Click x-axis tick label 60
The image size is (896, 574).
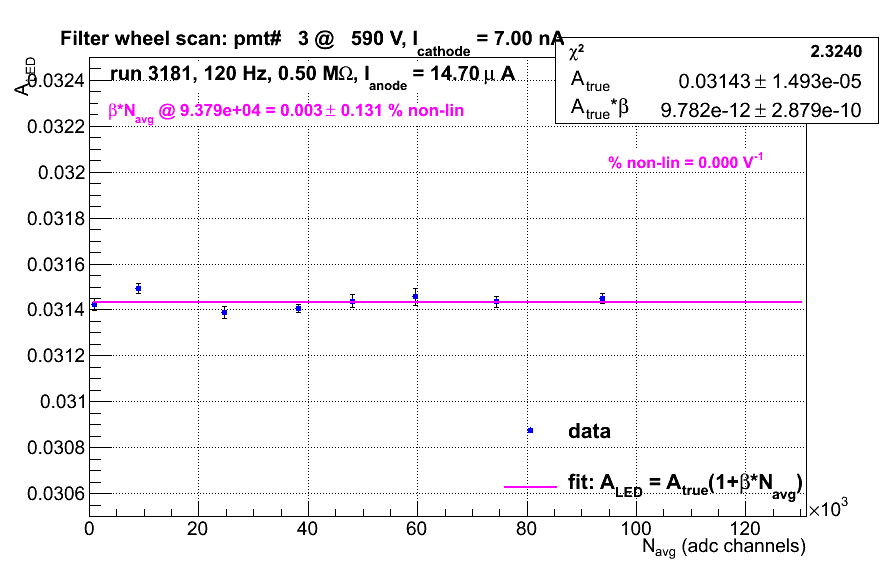pos(417,529)
